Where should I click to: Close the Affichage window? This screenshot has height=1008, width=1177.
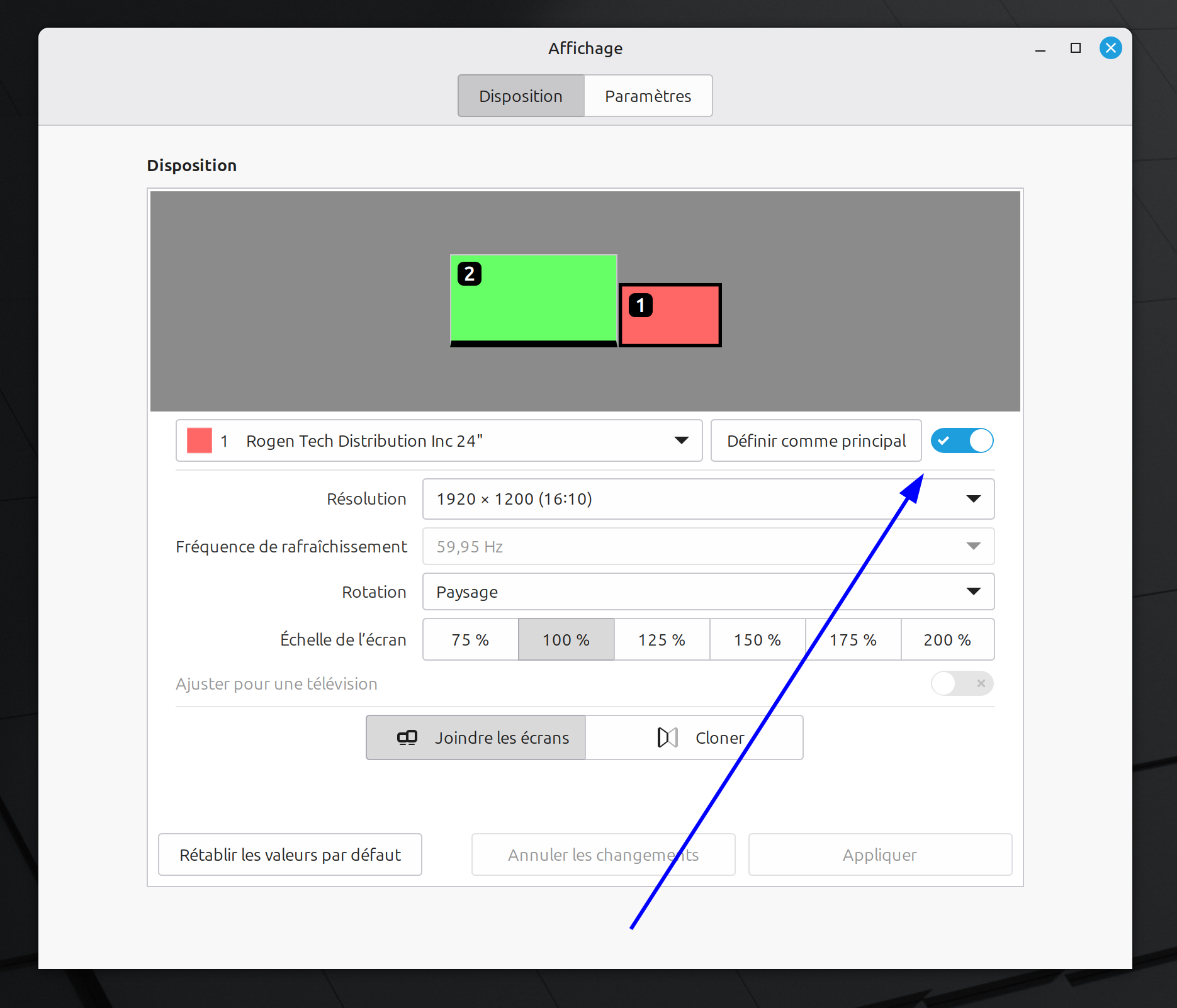(x=1110, y=48)
